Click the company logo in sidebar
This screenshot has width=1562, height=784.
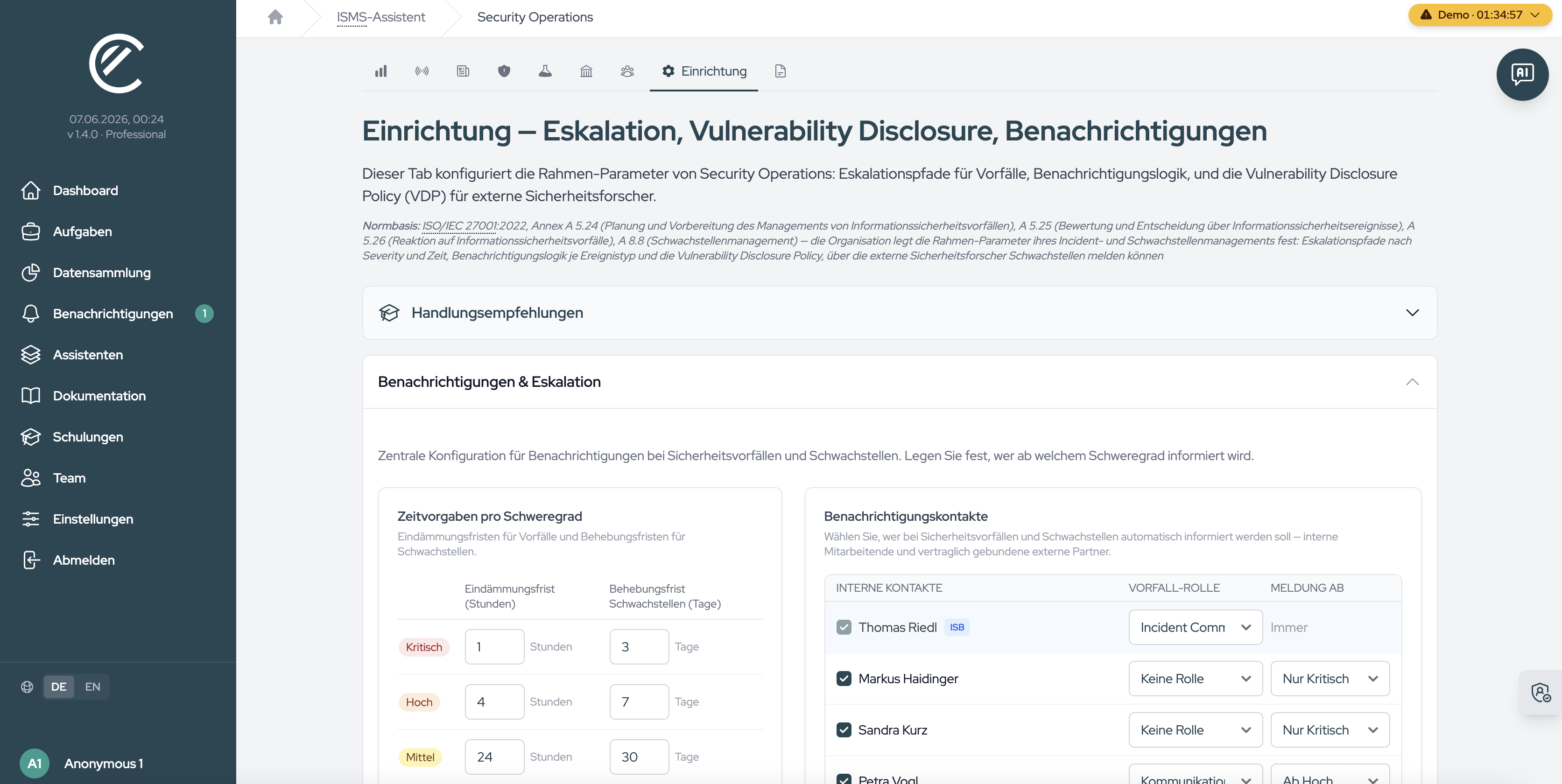pos(116,63)
